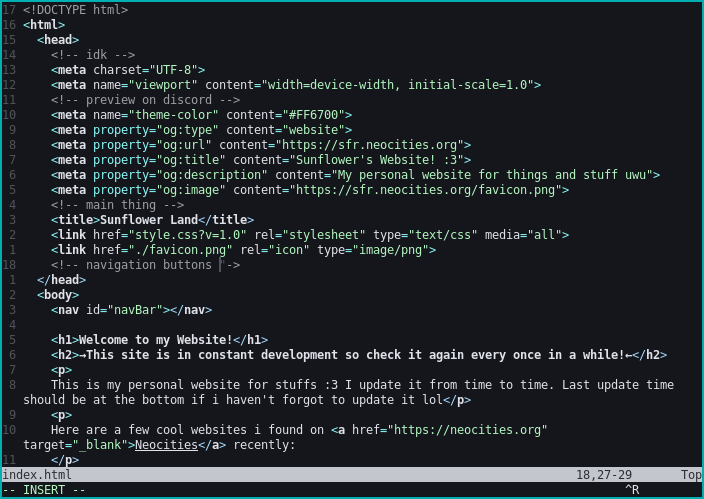Click the https://neocities.org href value
Image resolution: width=704 pixels, height=499 pixels.
tap(467, 430)
